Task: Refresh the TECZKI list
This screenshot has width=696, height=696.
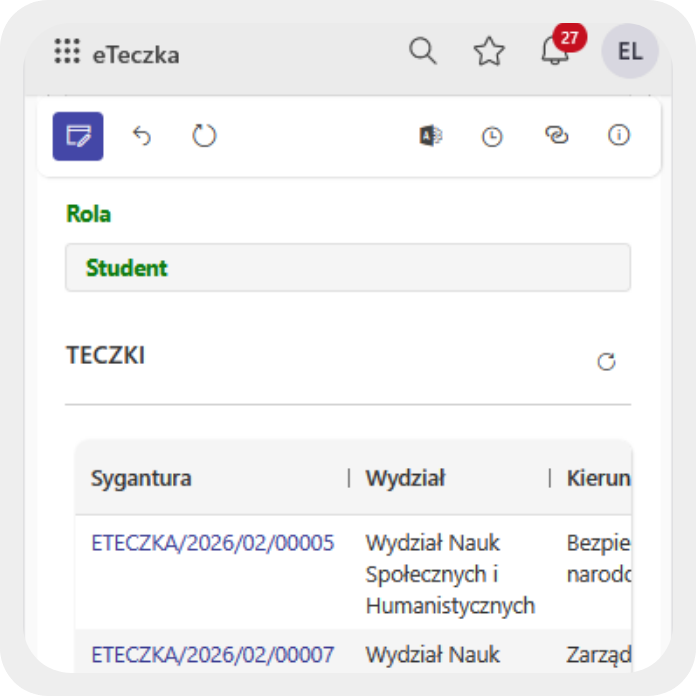Action: pos(606,362)
